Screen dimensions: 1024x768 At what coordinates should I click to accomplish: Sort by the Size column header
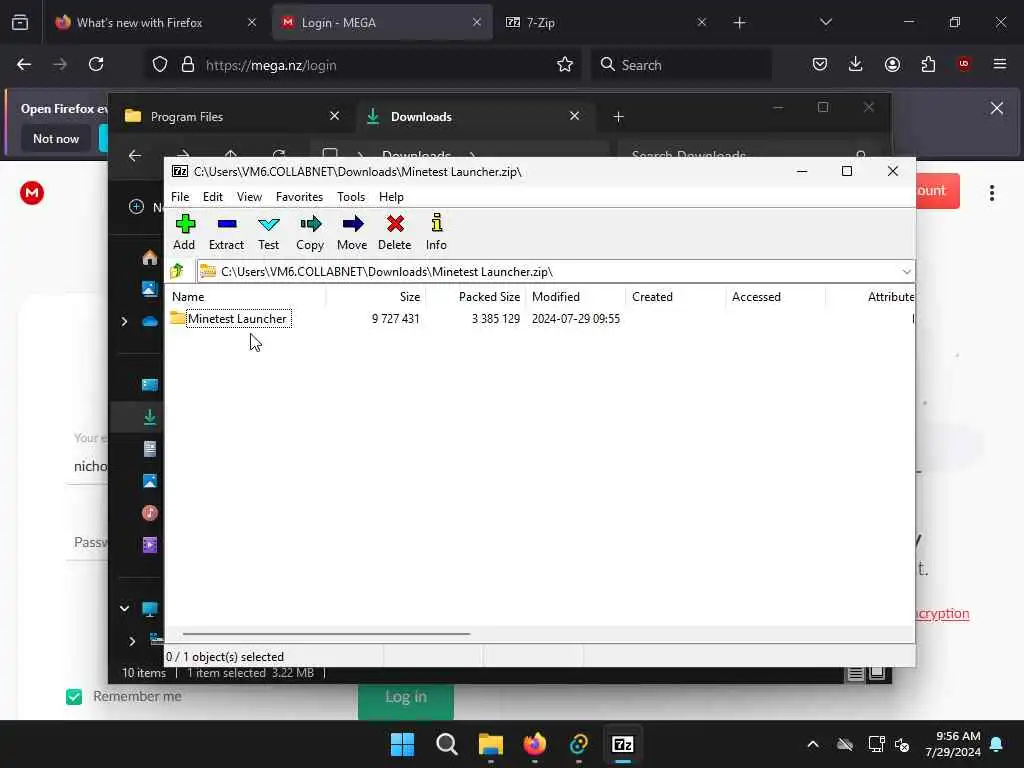[376, 296]
